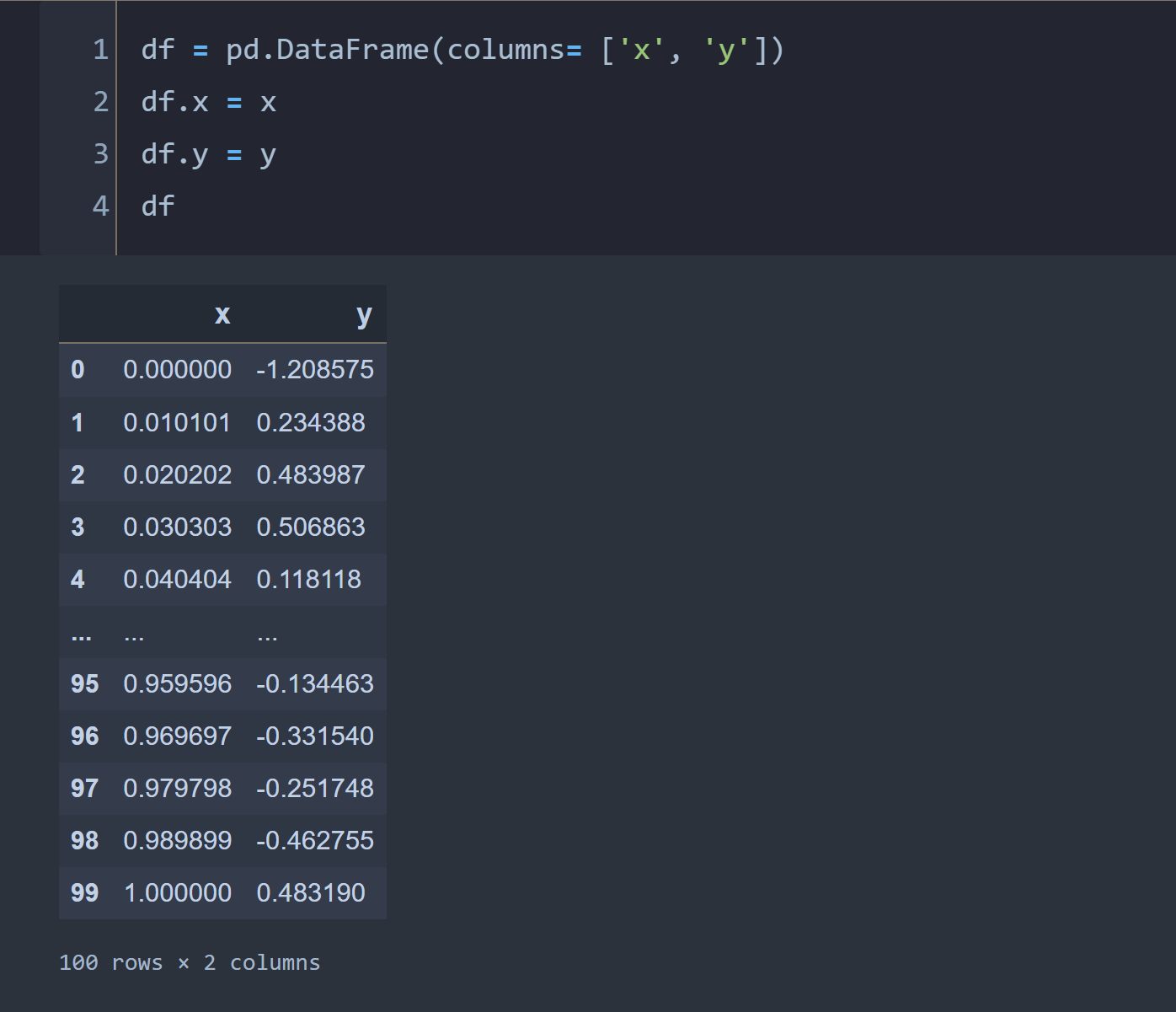Select the cell showing -0.331540
Image resolution: width=1176 pixels, height=1012 pixels.
click(314, 736)
